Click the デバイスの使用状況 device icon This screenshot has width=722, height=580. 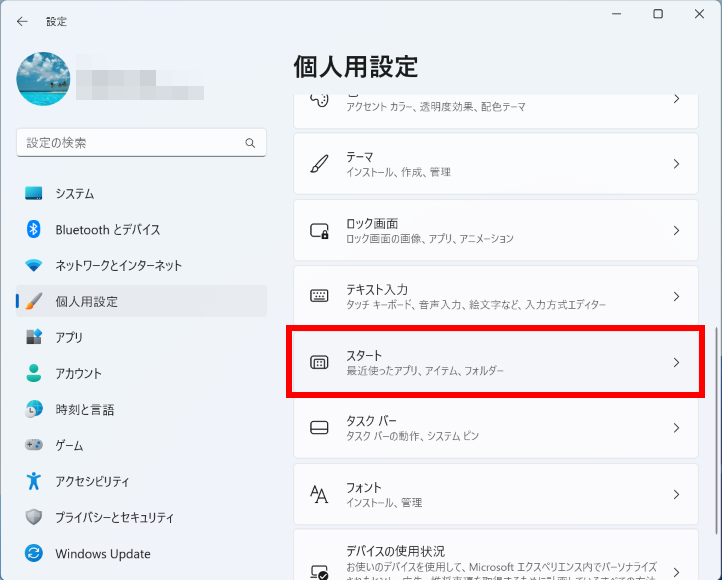pos(319,572)
